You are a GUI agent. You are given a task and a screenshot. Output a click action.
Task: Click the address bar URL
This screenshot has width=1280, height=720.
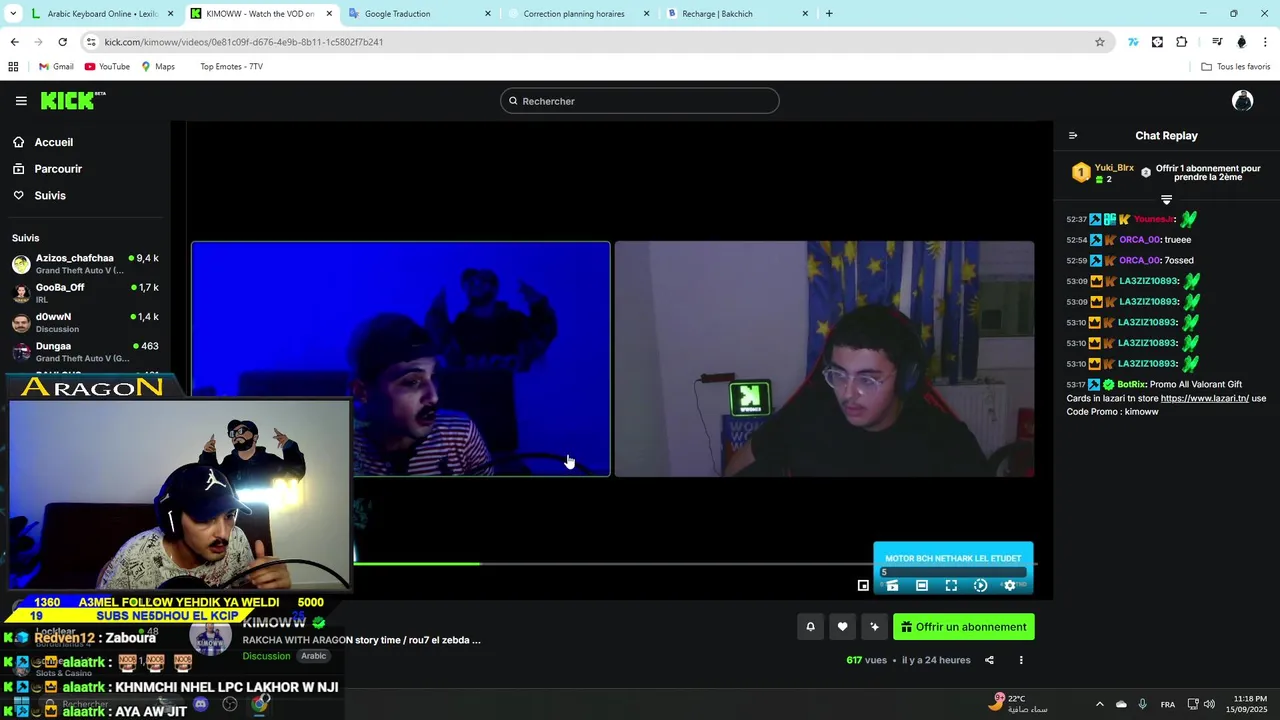(x=244, y=42)
